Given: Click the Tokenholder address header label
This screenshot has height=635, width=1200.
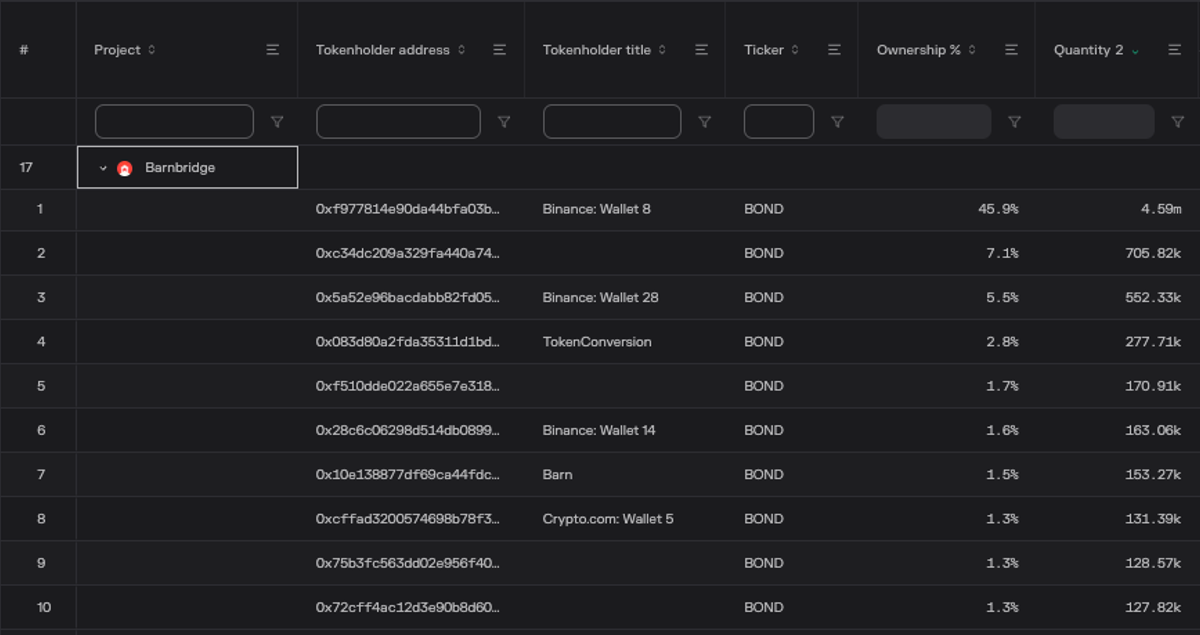Looking at the screenshot, I should (383, 50).
